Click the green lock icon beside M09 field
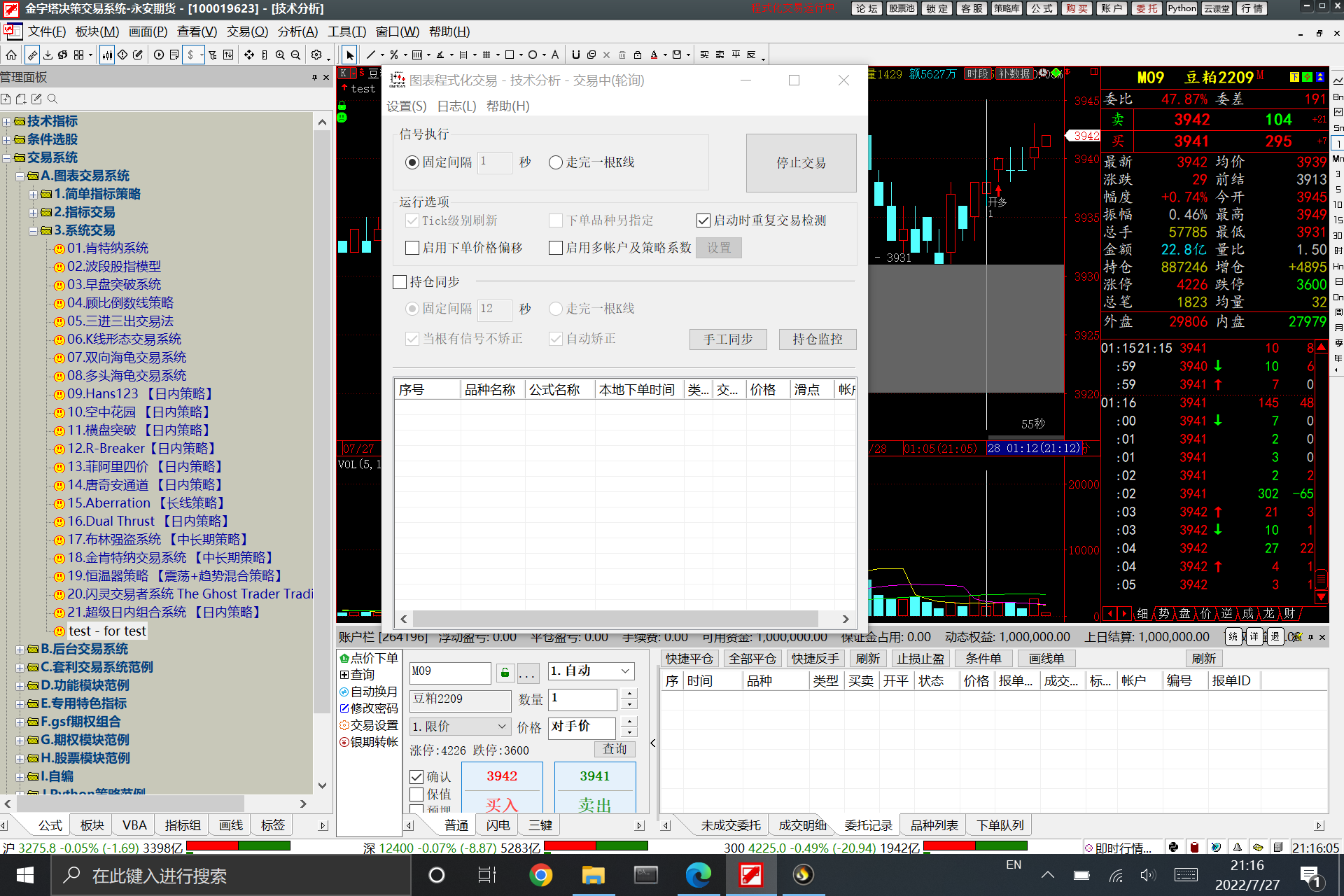The width and height of the screenshot is (1344, 896). [x=505, y=673]
